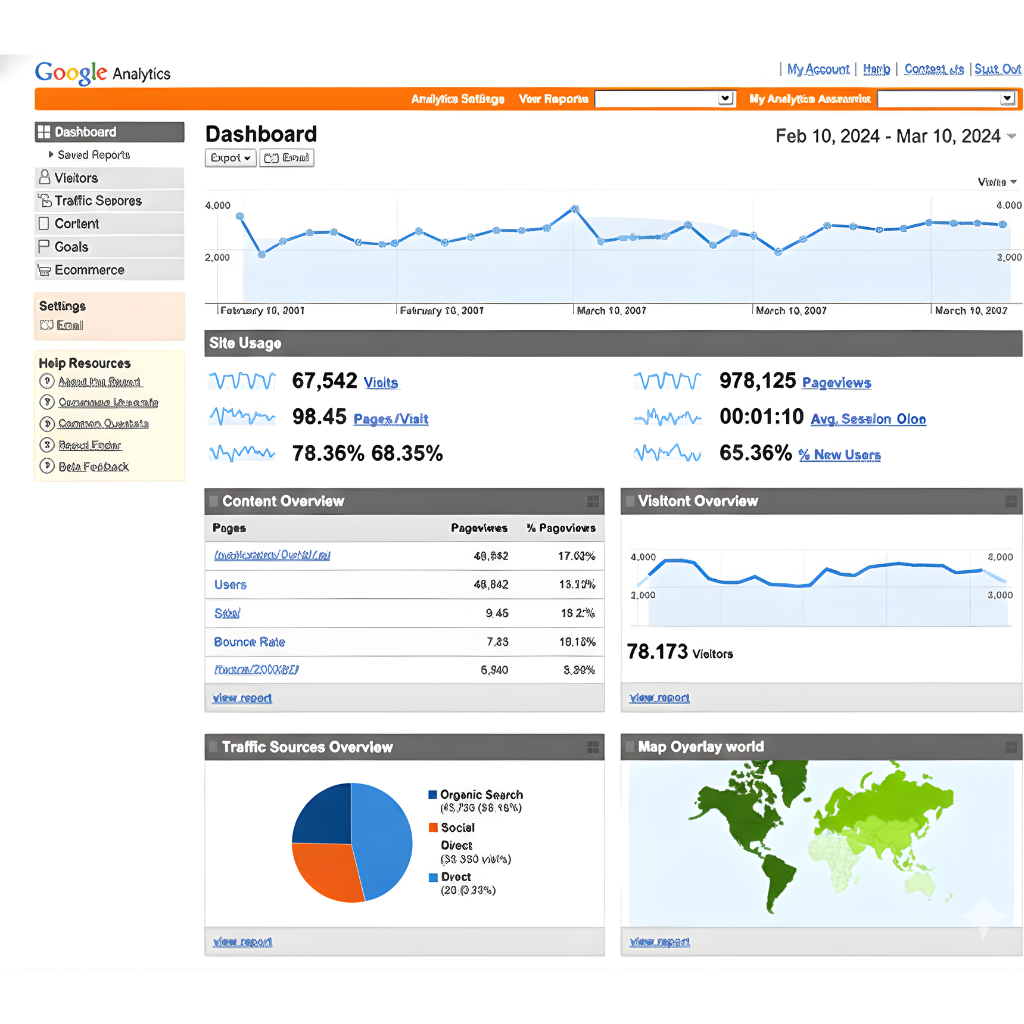Click the Content page icon
This screenshot has height=1024, width=1024.
pyautogui.click(x=44, y=223)
